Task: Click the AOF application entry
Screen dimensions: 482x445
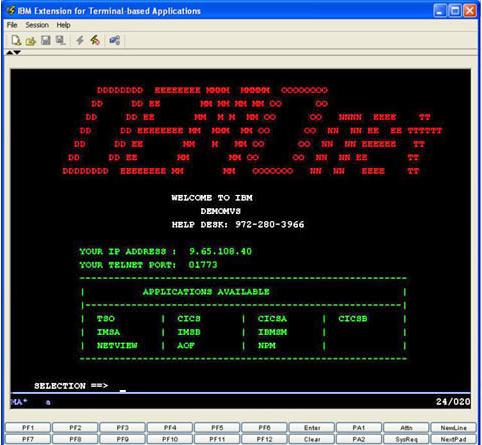Action: (186, 345)
